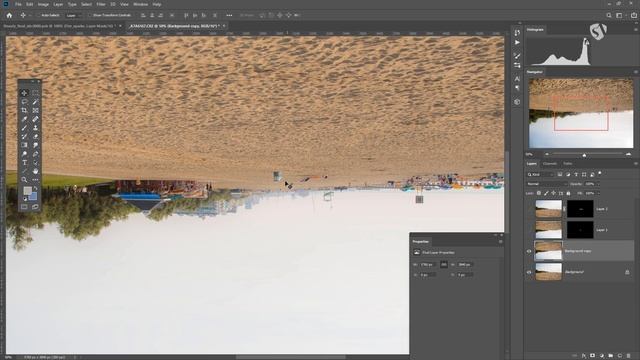
Task: Select the Zoom tool
Action: click(24, 180)
